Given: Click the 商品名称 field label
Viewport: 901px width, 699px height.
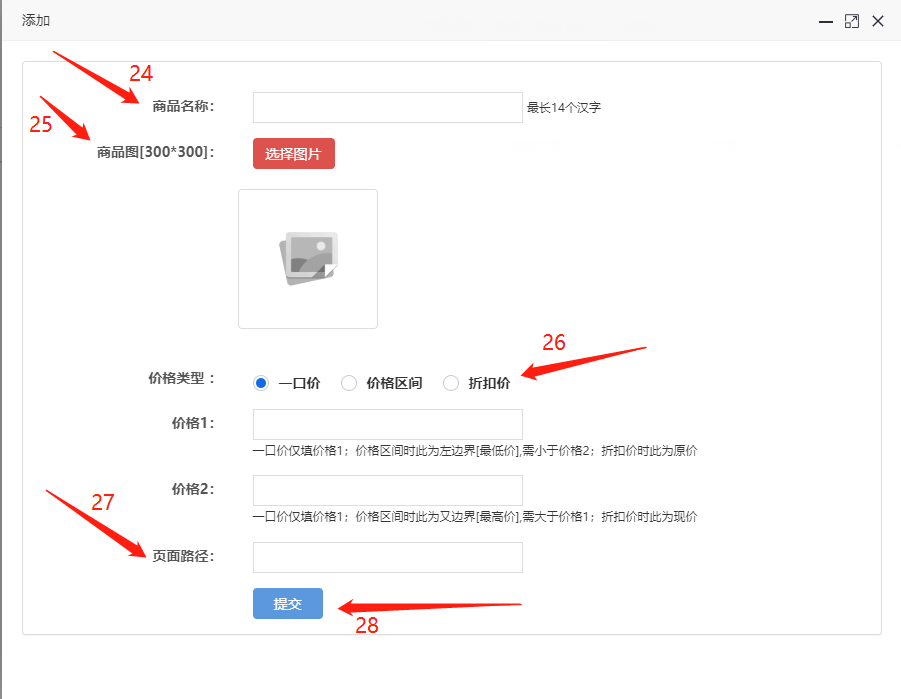Looking at the screenshot, I should click(x=183, y=107).
